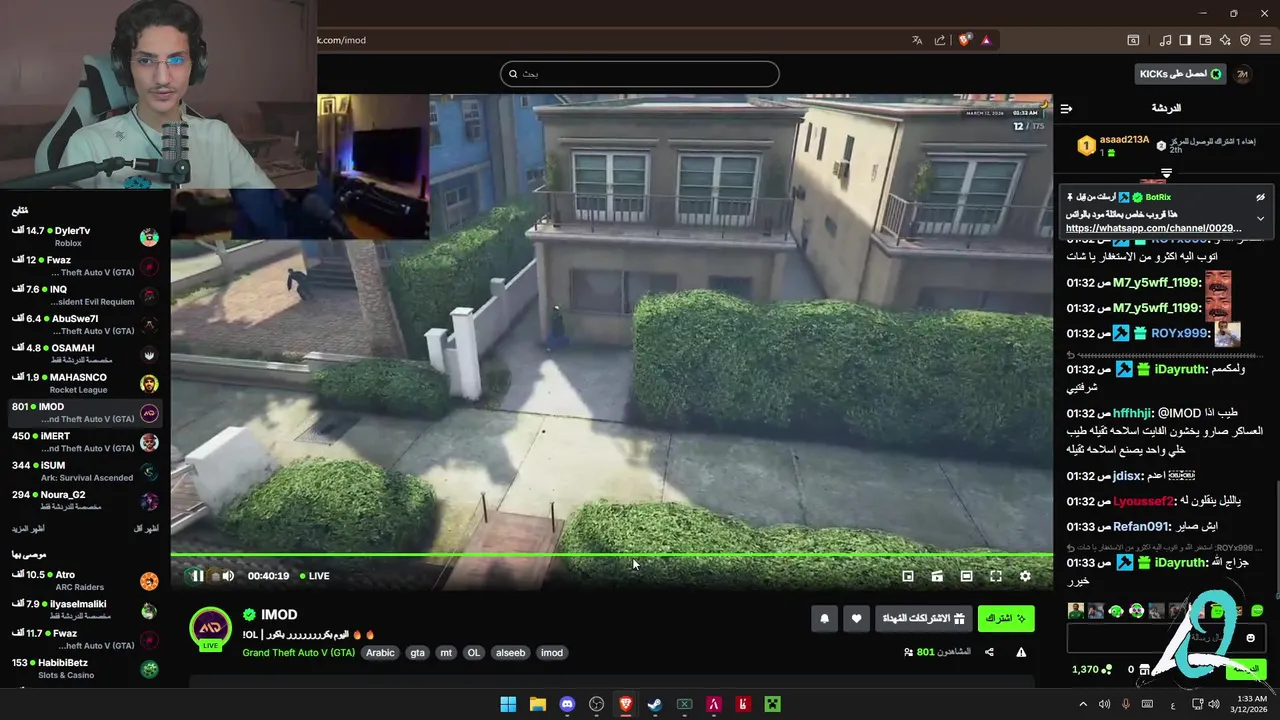Jump to LIVE in the player
This screenshot has height=720, width=1280.
pos(314,576)
